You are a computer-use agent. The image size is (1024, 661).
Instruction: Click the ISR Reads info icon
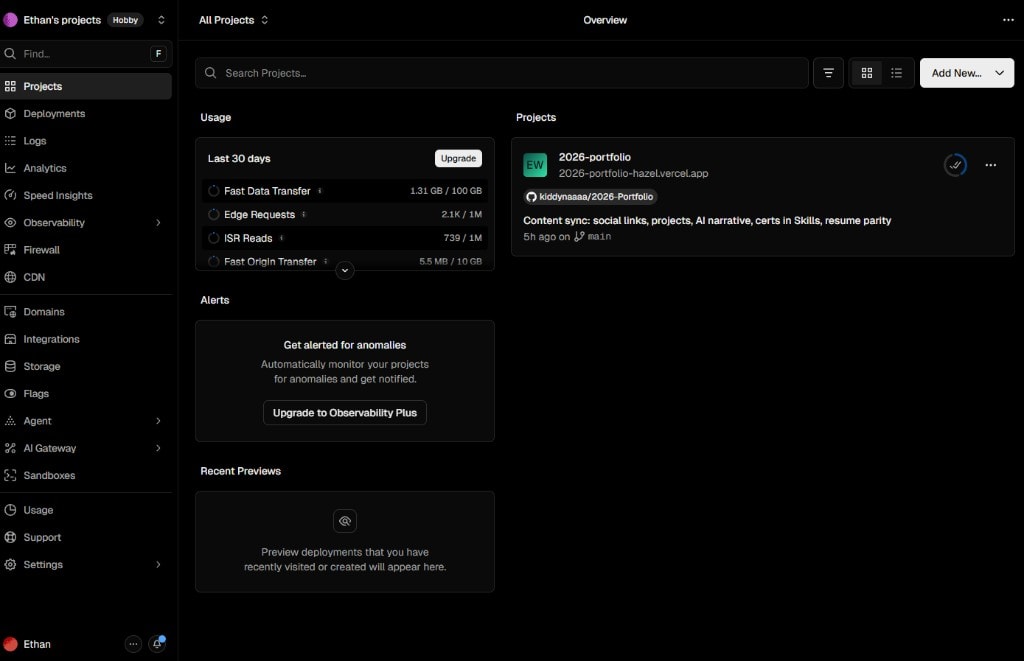(281, 238)
